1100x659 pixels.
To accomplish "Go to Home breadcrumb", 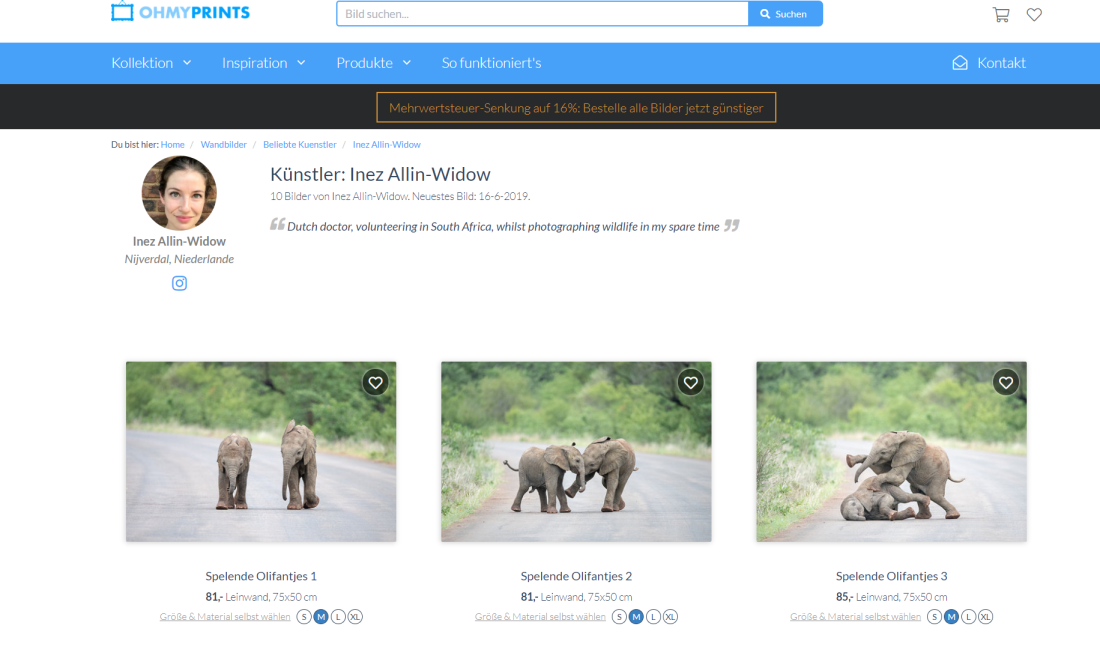I will pos(173,145).
